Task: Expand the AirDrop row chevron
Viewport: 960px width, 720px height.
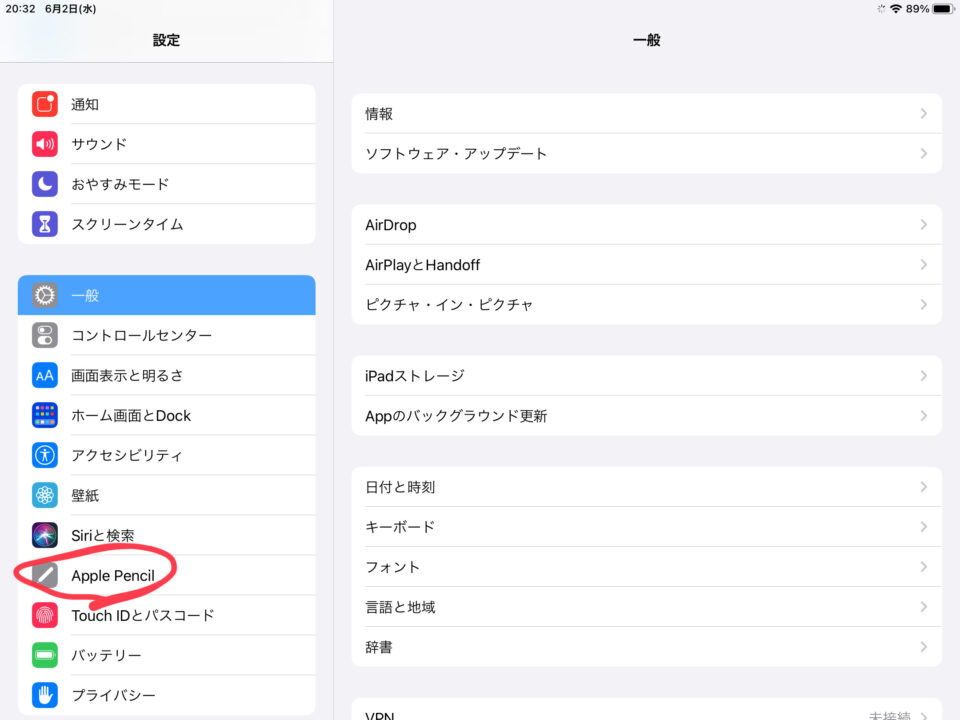Action: pyautogui.click(x=923, y=225)
